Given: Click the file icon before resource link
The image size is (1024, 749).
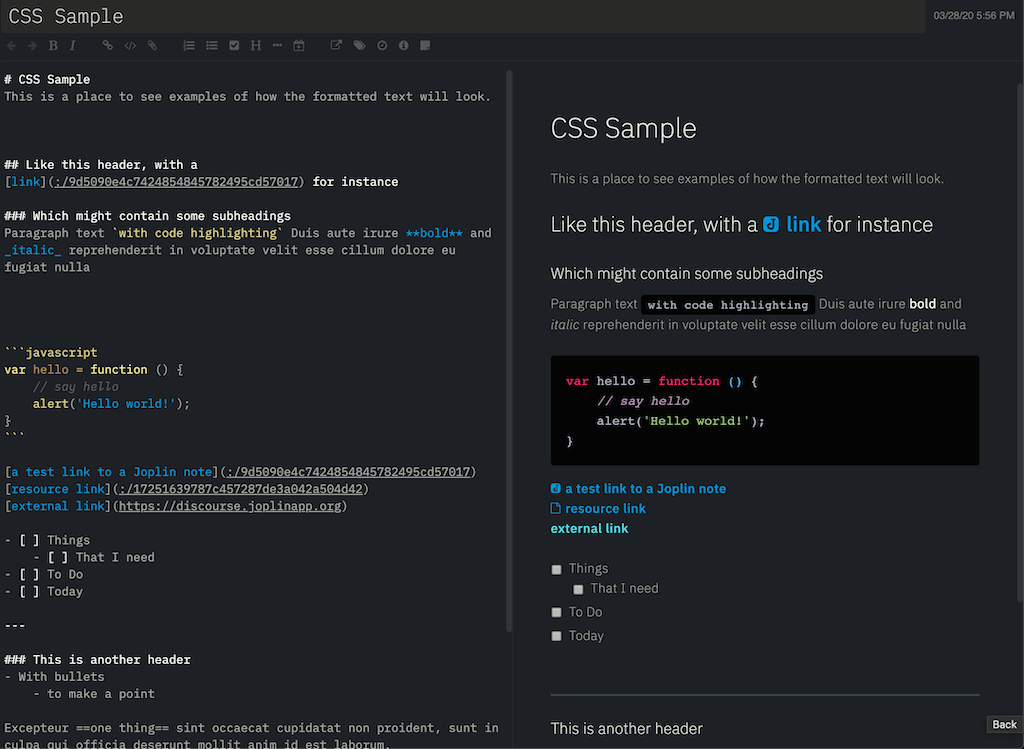Looking at the screenshot, I should pyautogui.click(x=556, y=508).
